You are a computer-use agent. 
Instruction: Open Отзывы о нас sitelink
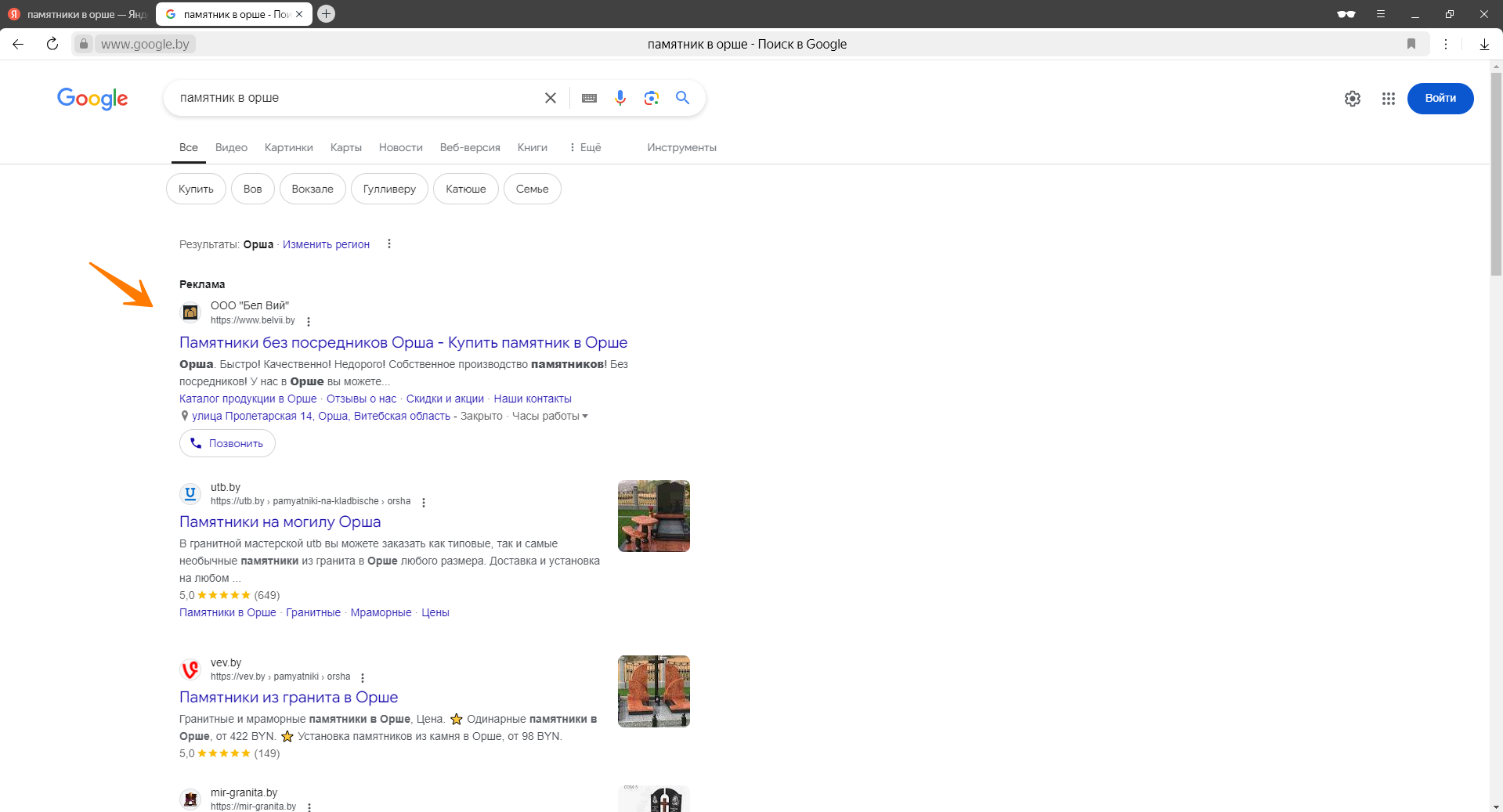point(362,399)
